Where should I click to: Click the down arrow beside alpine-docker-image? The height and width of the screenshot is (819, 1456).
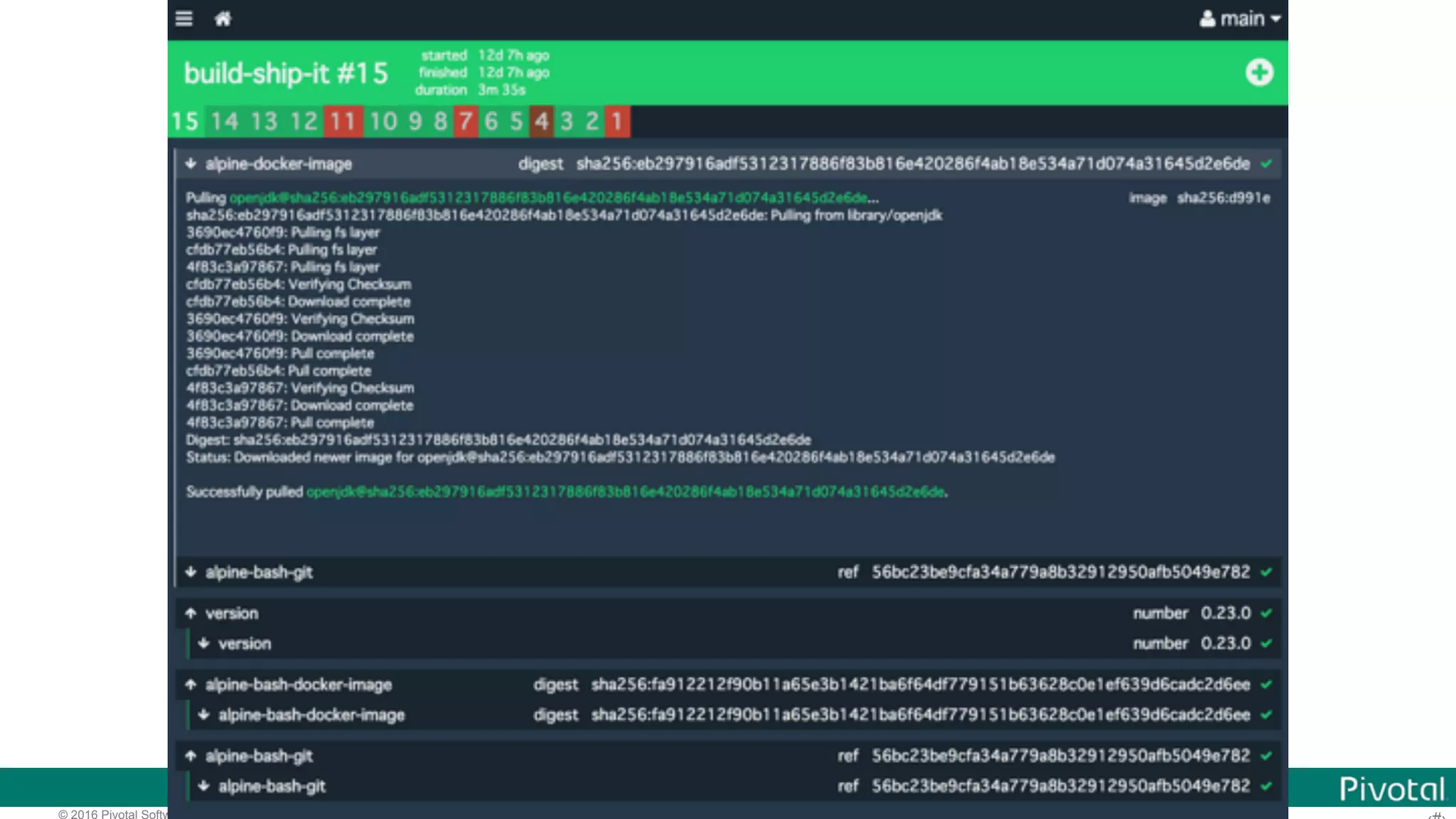(x=191, y=164)
